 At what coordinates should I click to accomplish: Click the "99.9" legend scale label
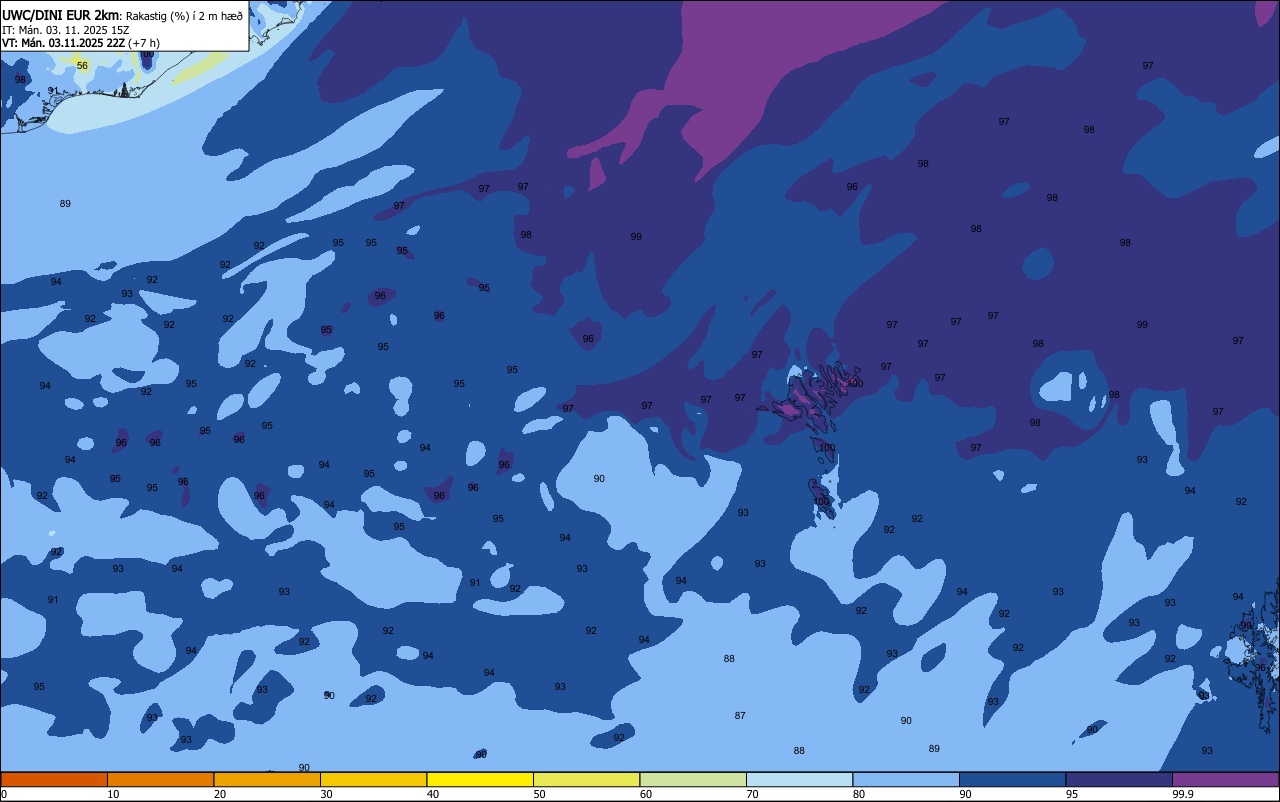click(1182, 794)
